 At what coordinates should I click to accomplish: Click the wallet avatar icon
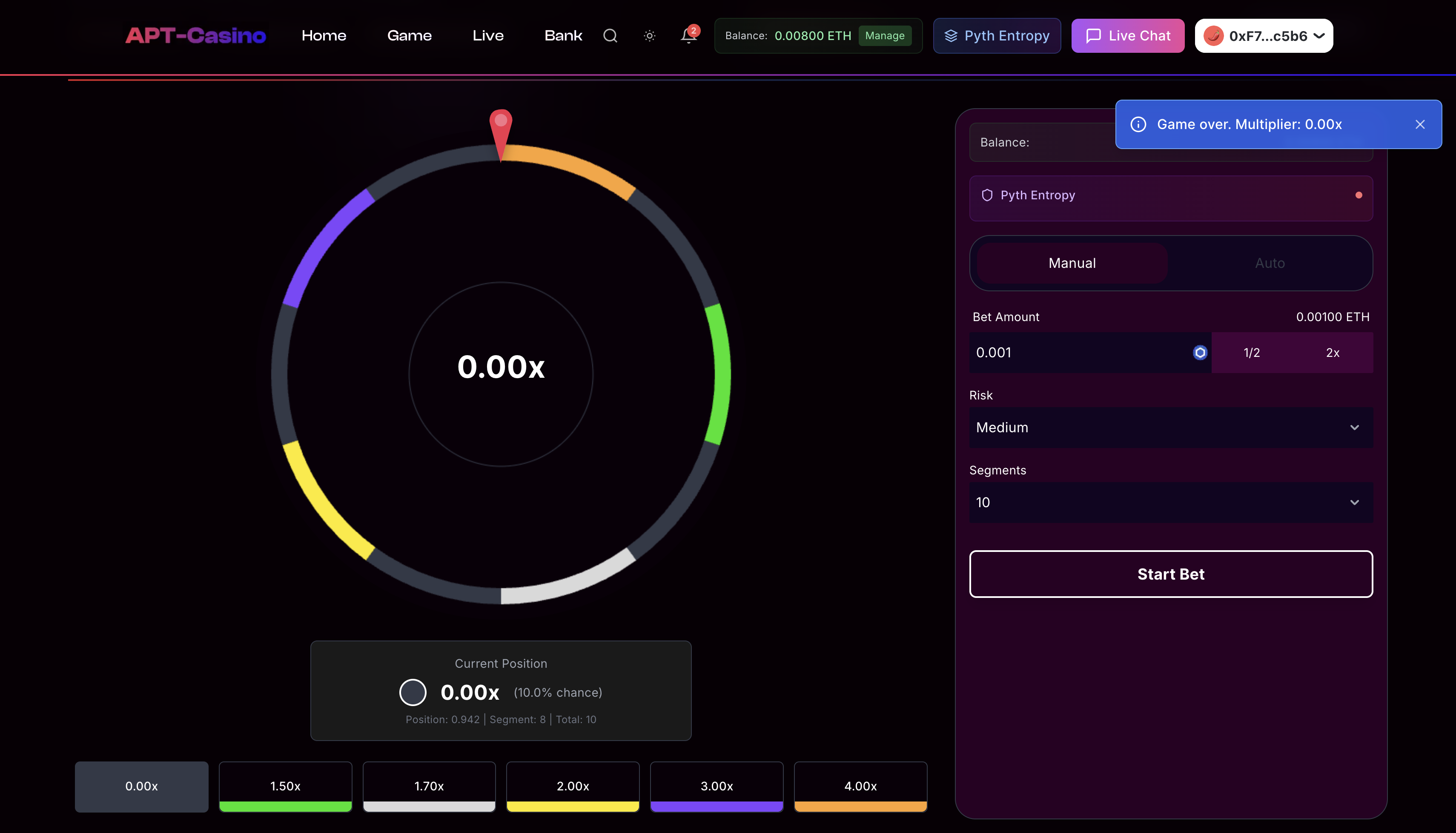(1212, 35)
